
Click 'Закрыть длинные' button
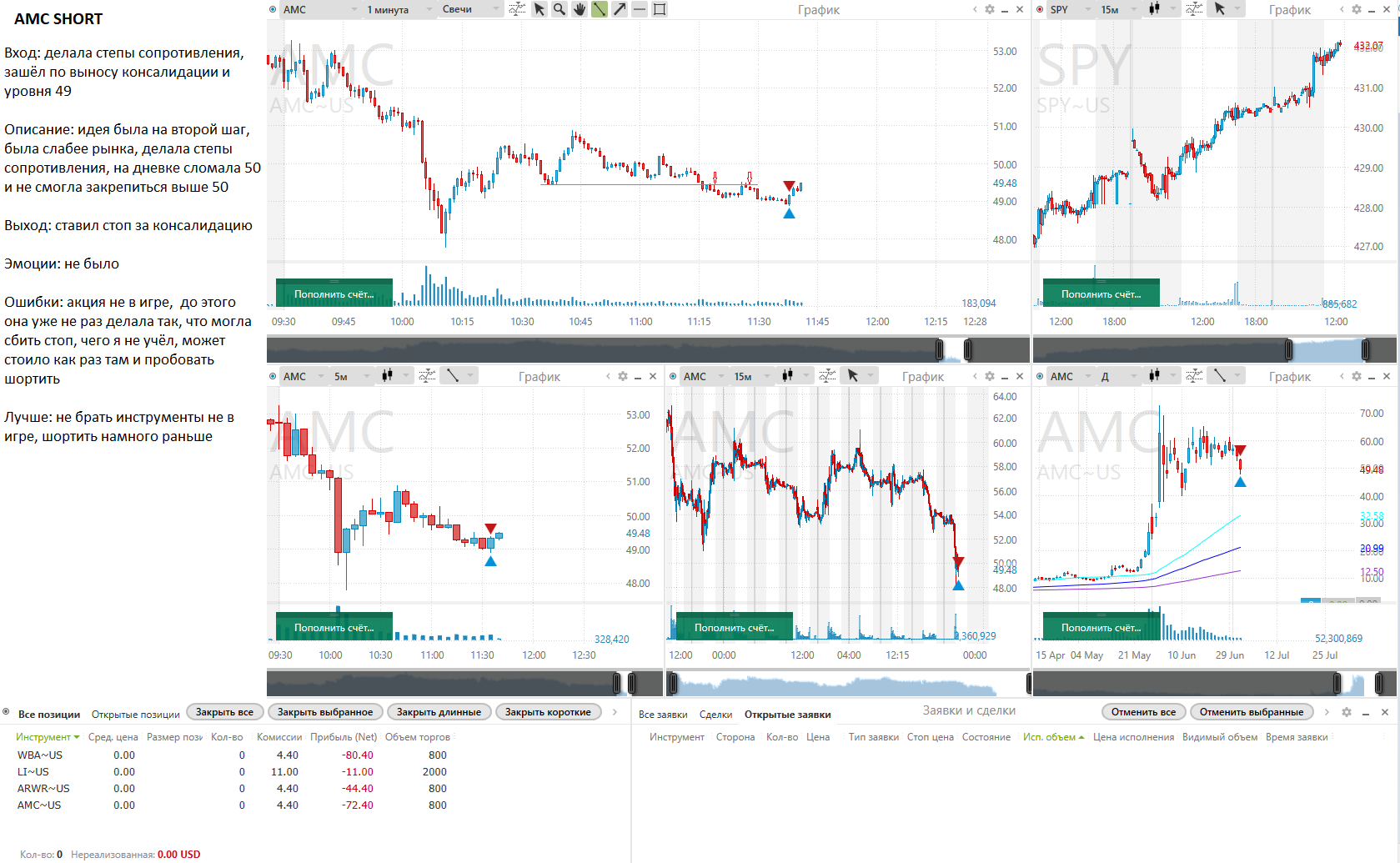point(439,712)
